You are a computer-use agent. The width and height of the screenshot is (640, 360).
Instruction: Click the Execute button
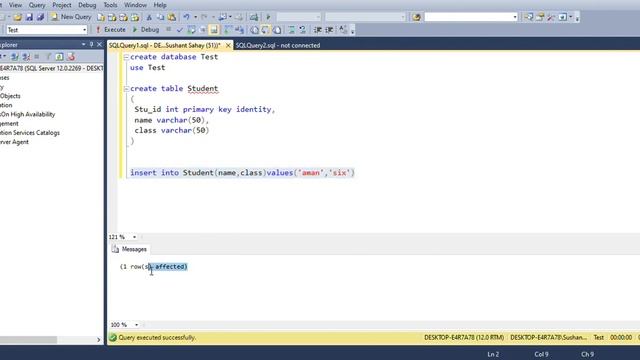point(111,30)
